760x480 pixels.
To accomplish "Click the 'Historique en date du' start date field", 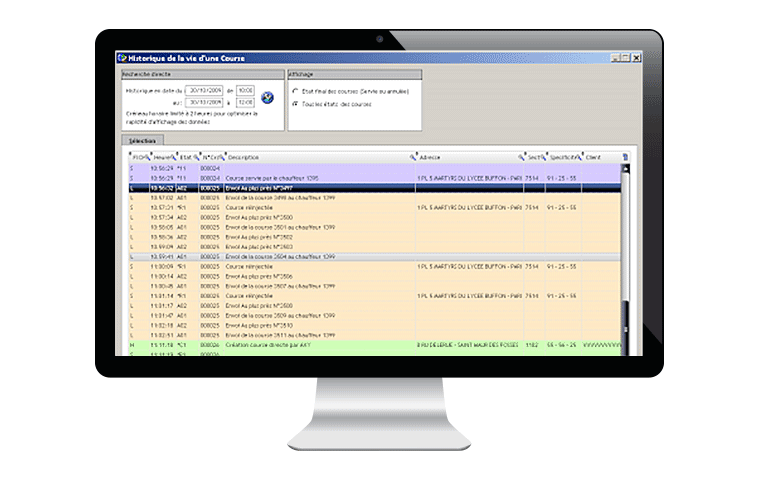I will tap(204, 90).
